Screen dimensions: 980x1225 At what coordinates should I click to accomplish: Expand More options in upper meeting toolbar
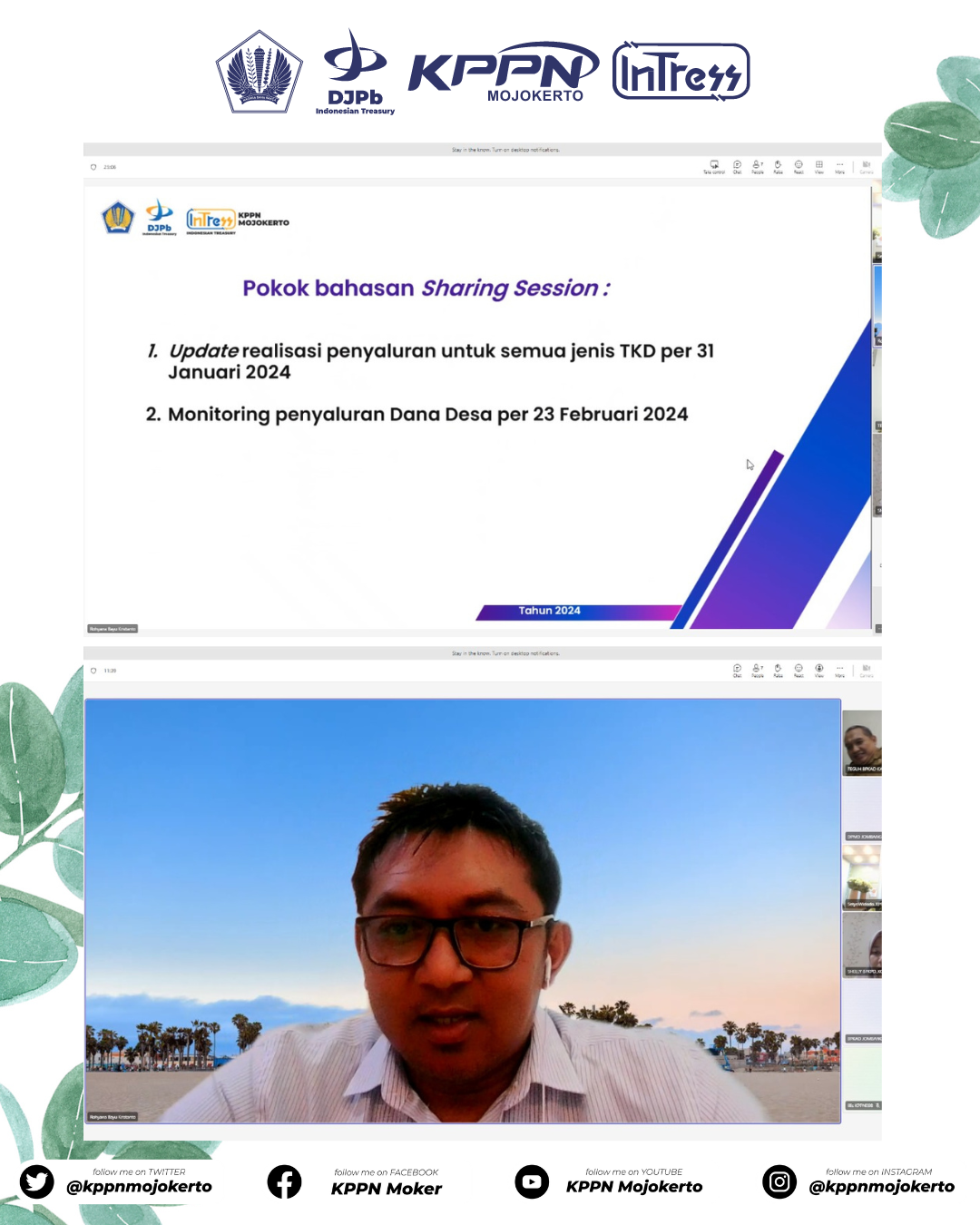(x=839, y=166)
